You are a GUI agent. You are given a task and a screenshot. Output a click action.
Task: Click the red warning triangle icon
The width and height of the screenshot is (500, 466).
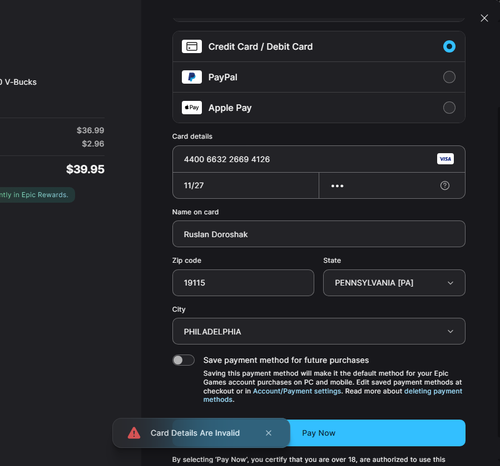[134, 433]
